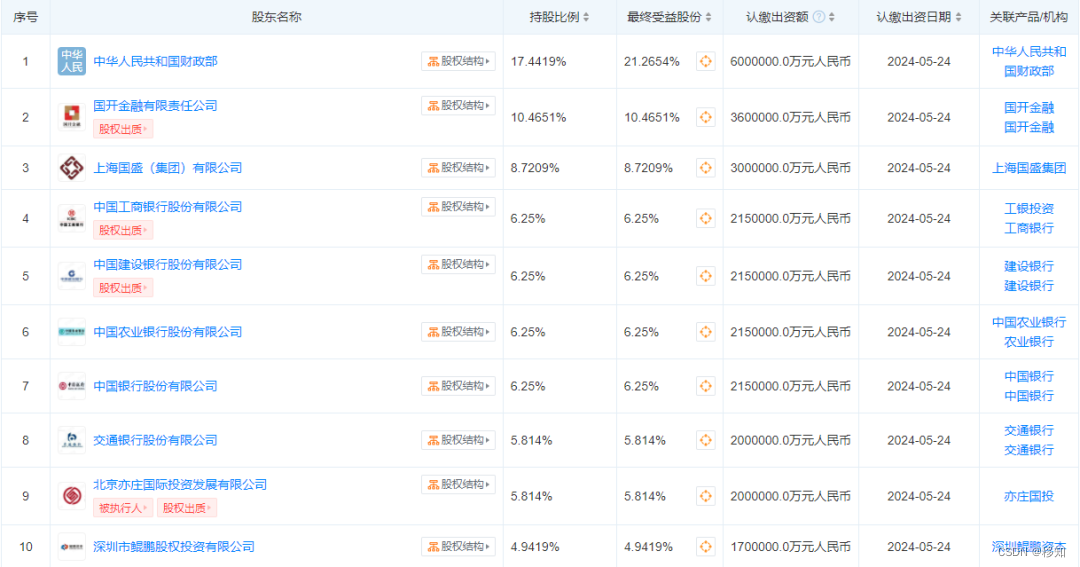Open shareholder link 中国工商银行股份有限公司
This screenshot has width=1080, height=567.
click(168, 207)
